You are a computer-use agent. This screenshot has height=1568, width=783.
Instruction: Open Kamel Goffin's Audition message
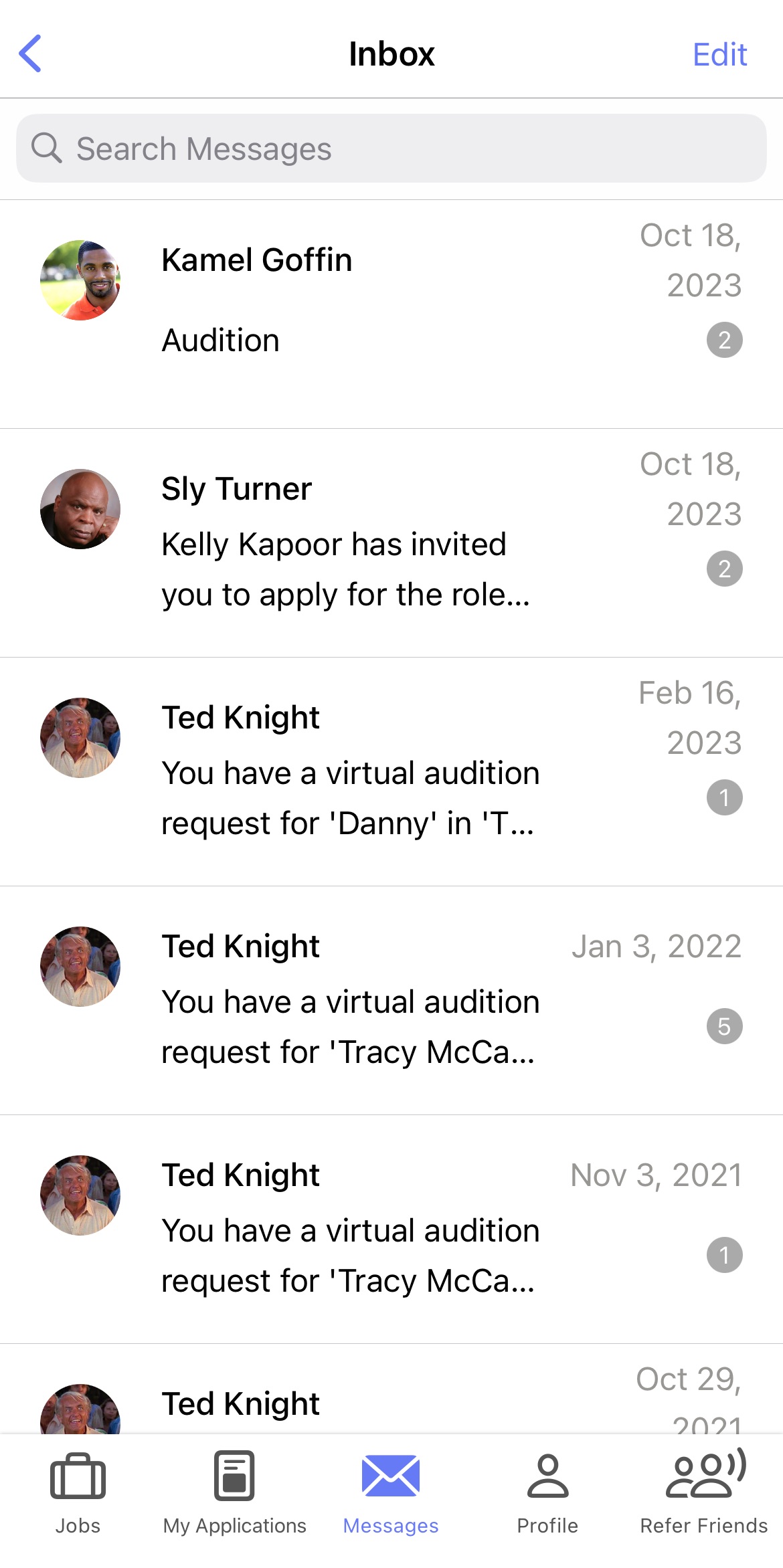pyautogui.click(x=391, y=314)
